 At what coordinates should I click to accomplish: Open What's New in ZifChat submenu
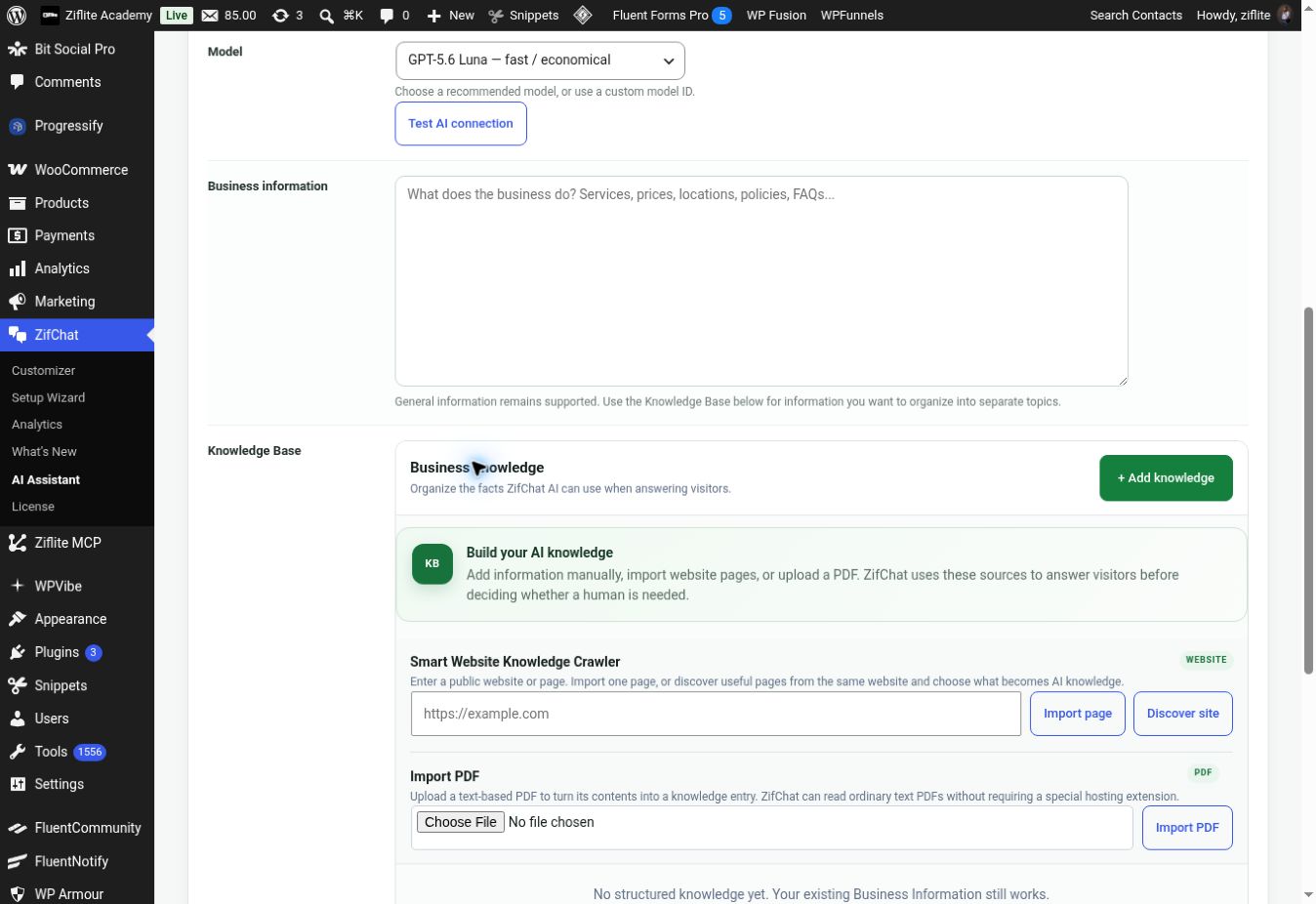point(44,452)
